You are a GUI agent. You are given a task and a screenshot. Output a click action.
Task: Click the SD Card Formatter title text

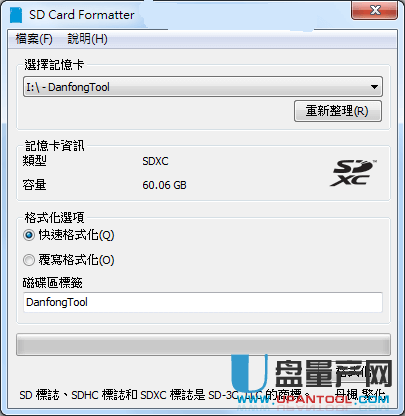point(82,15)
